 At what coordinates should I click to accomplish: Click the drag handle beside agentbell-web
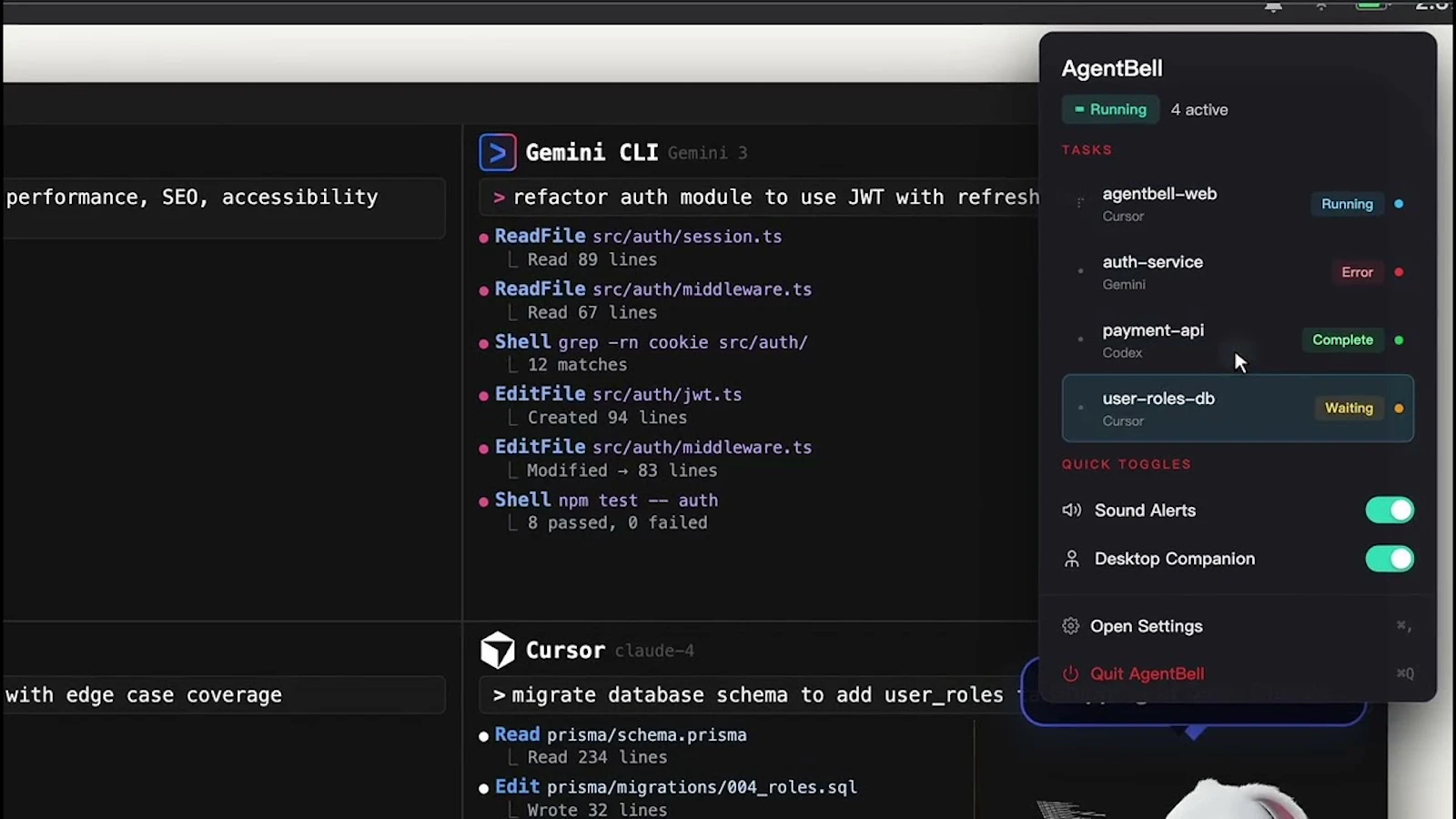(x=1080, y=203)
